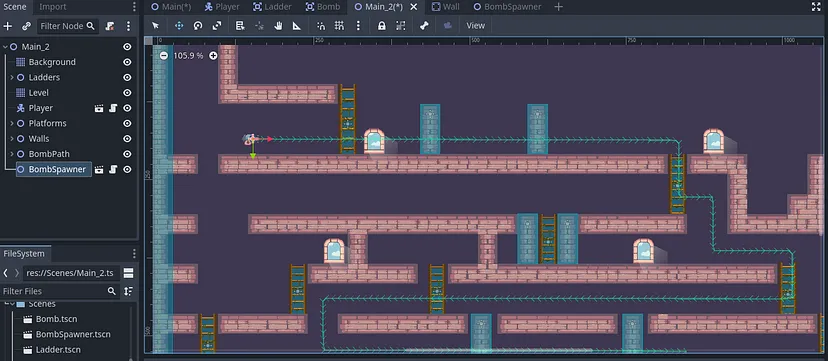Zoom in the viewport with plus button
Screen dimensions: 828x361
(213, 55)
